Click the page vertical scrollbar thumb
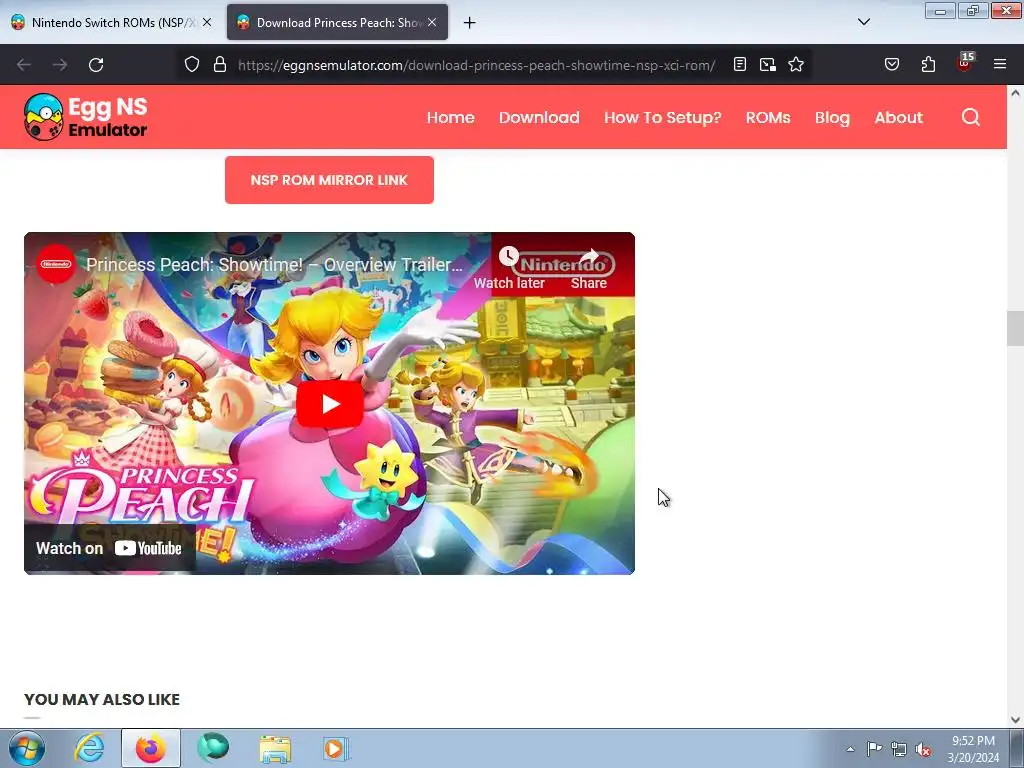Image resolution: width=1024 pixels, height=768 pixels. point(1015,328)
